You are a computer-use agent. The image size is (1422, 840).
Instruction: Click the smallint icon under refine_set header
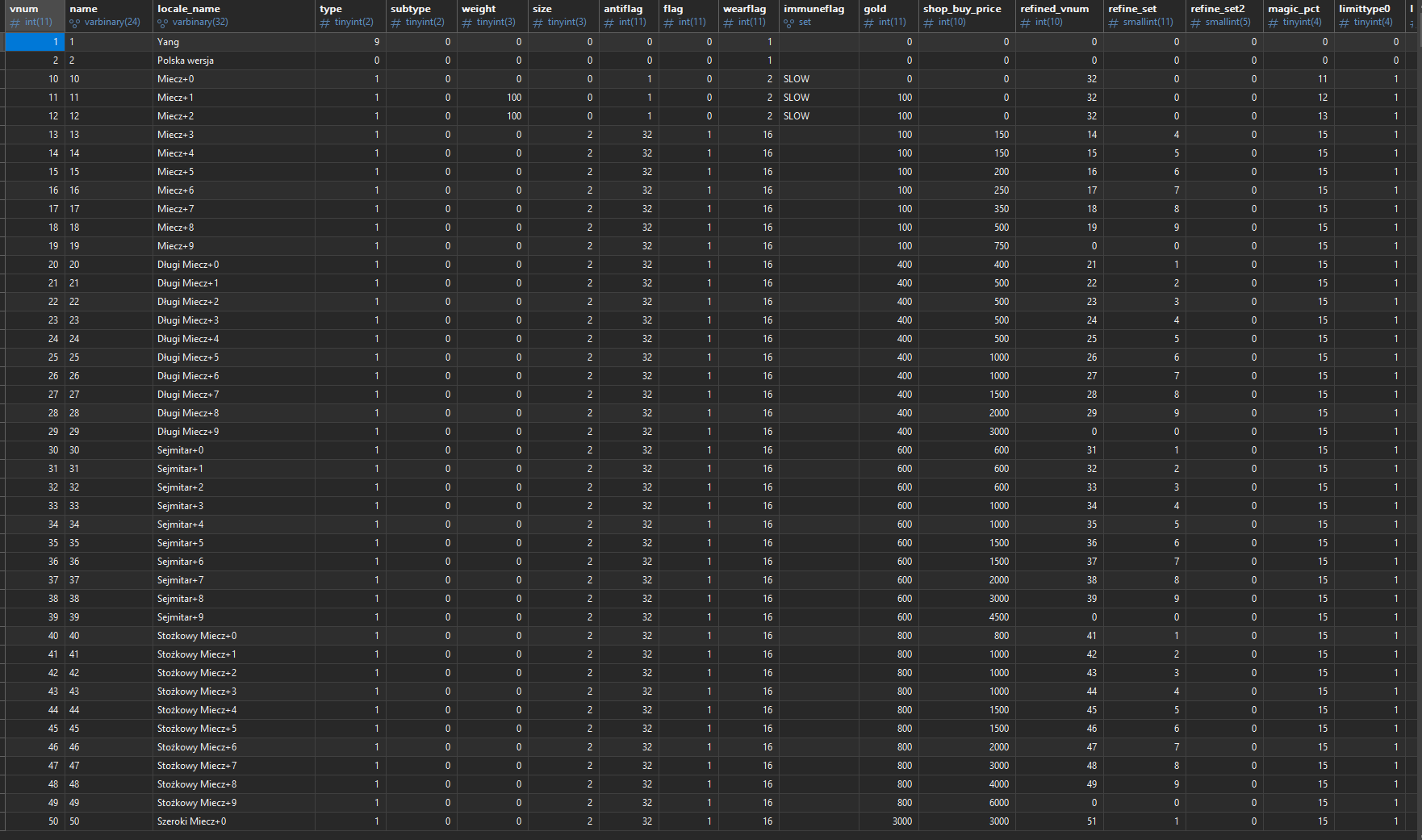coord(1114,23)
